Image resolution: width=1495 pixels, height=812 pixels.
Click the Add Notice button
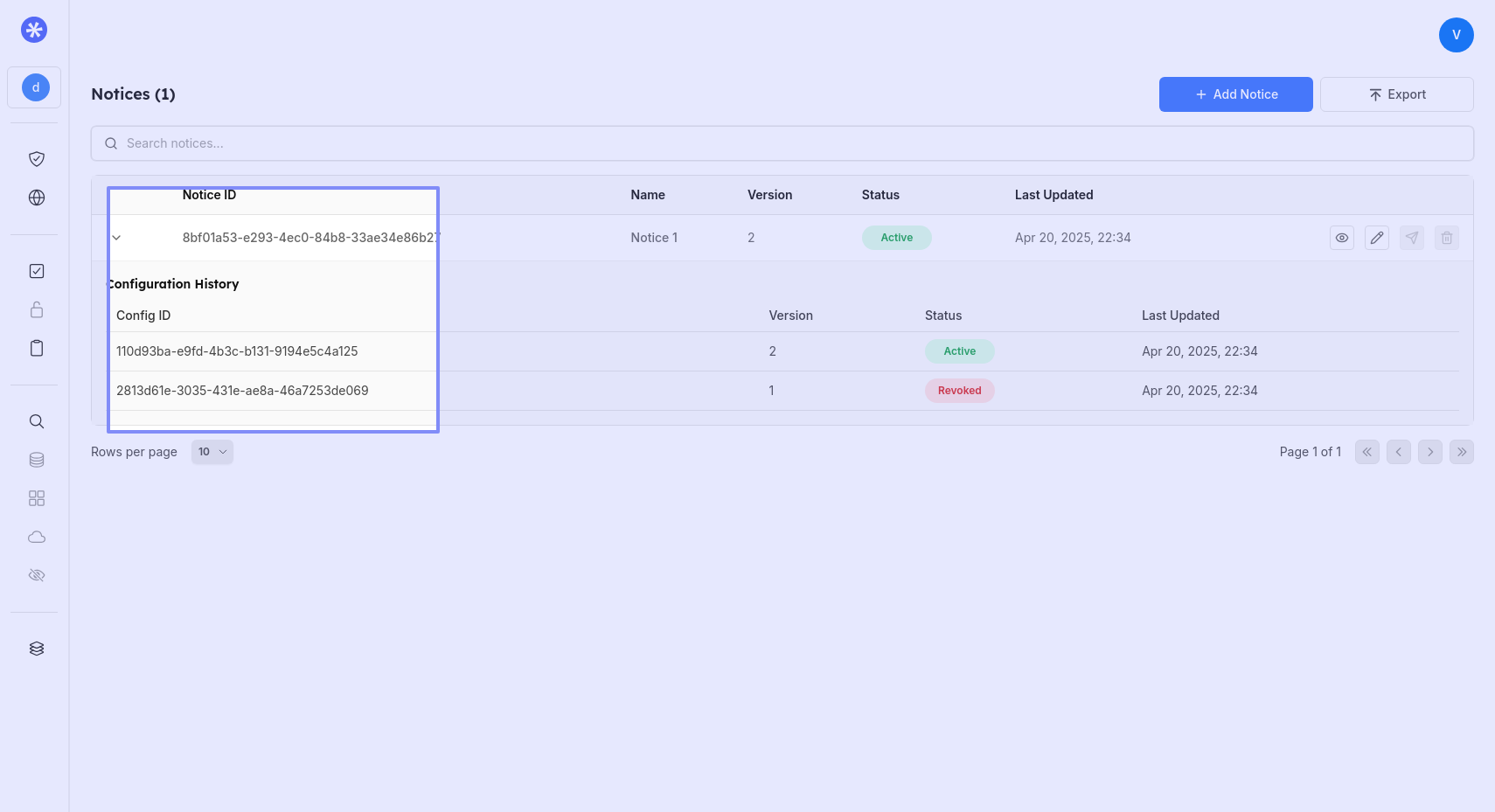point(1235,94)
